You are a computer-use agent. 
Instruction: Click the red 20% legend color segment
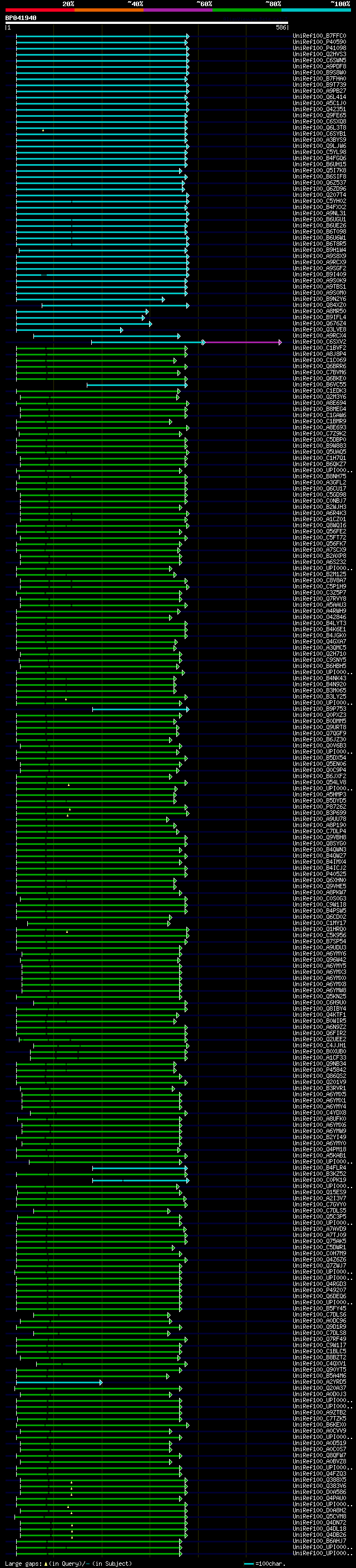(x=39, y=10)
